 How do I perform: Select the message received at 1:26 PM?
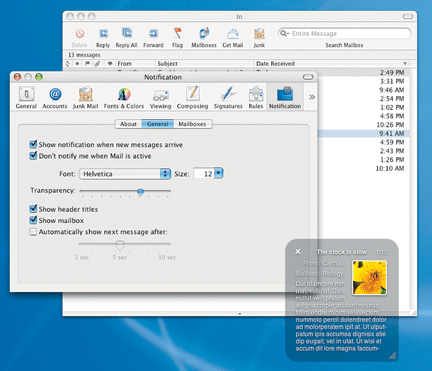(363, 160)
